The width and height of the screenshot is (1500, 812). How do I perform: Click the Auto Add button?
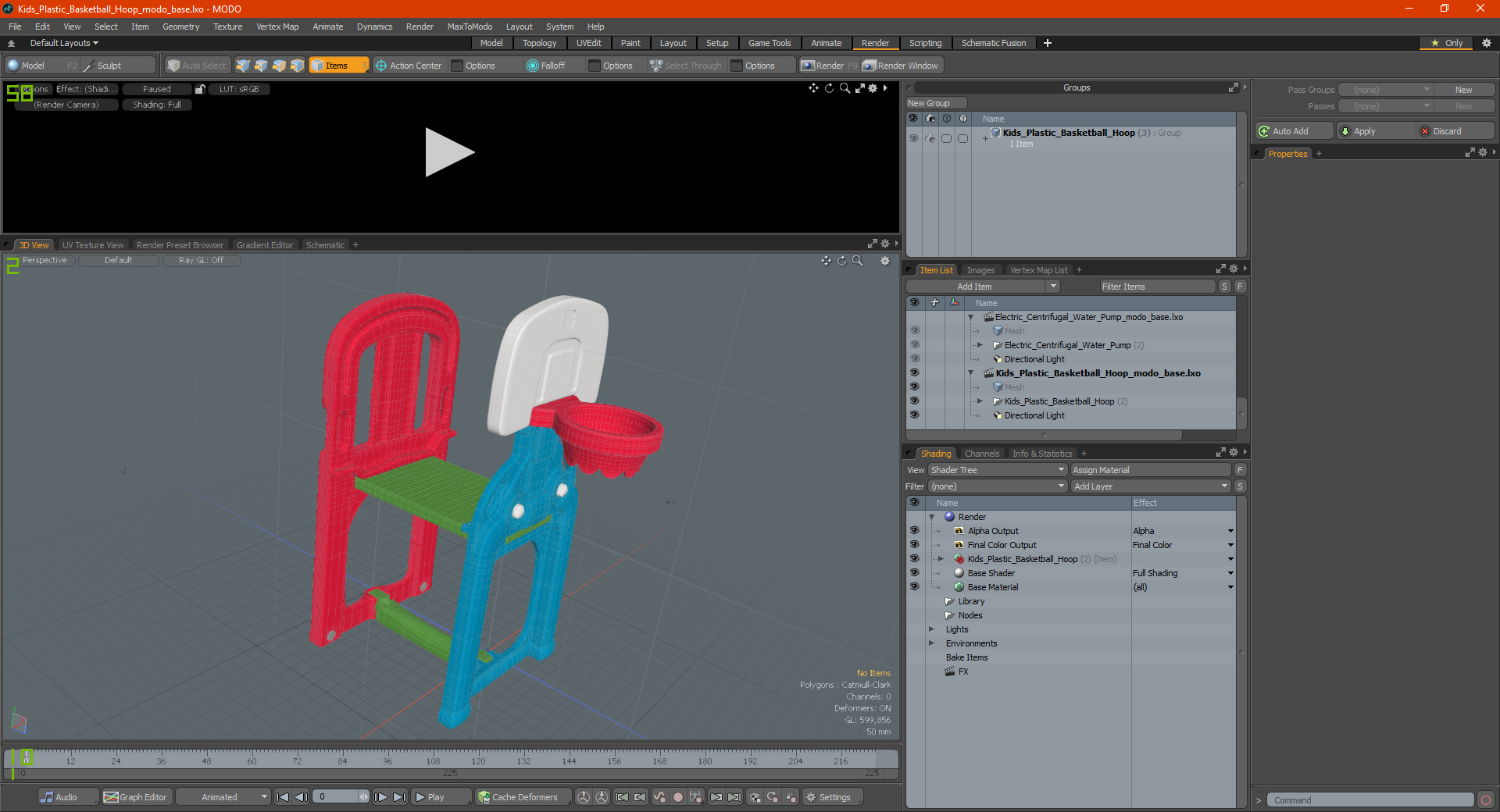(1294, 131)
